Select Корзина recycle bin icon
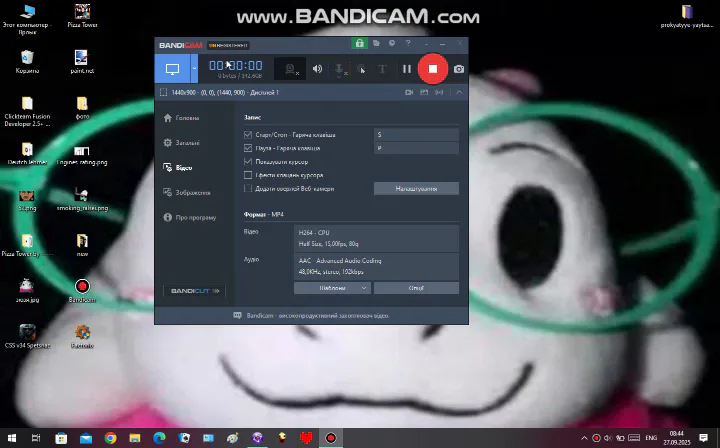This screenshot has height=448, width=720. pos(27,62)
